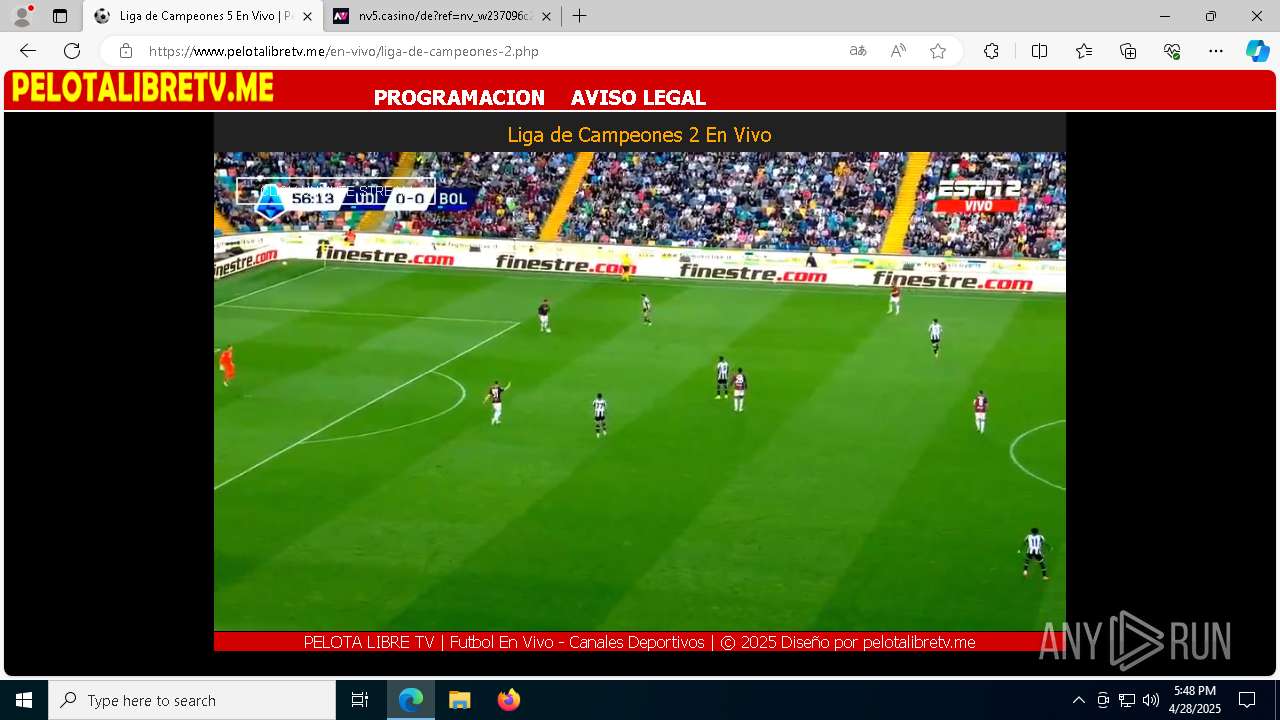Image resolution: width=1280 pixels, height=720 pixels.
Task: Open the Windows Start menu
Action: pos(24,700)
